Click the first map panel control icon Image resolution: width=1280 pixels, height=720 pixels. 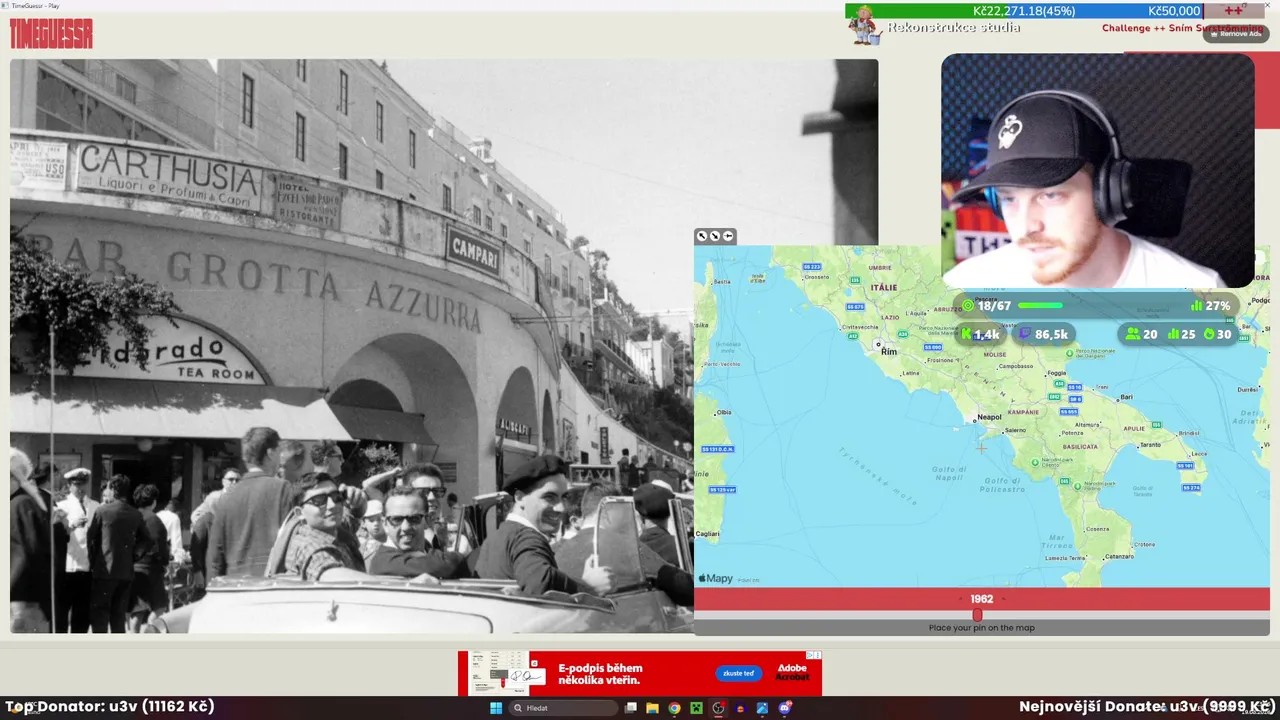(x=702, y=236)
